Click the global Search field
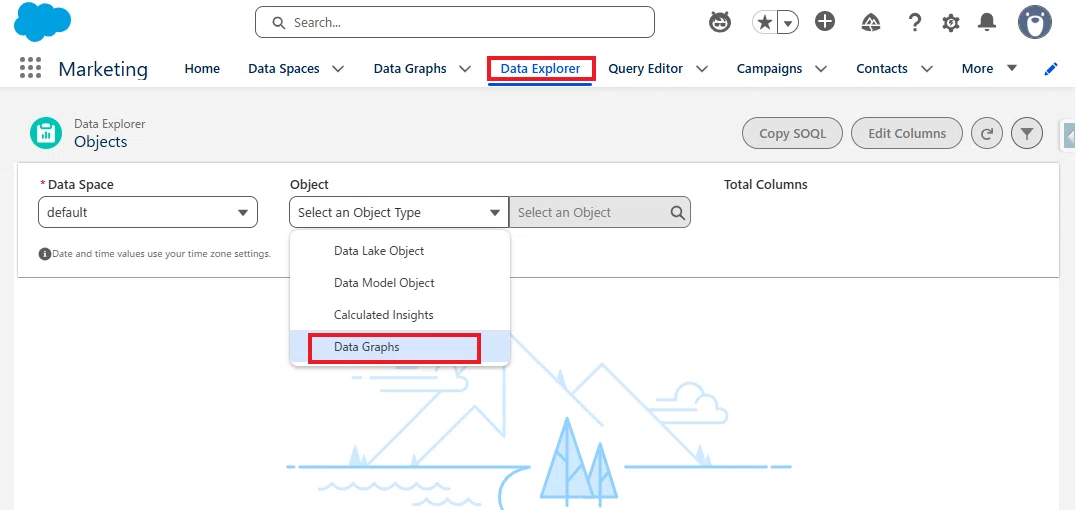The image size is (1076, 510). (x=454, y=23)
